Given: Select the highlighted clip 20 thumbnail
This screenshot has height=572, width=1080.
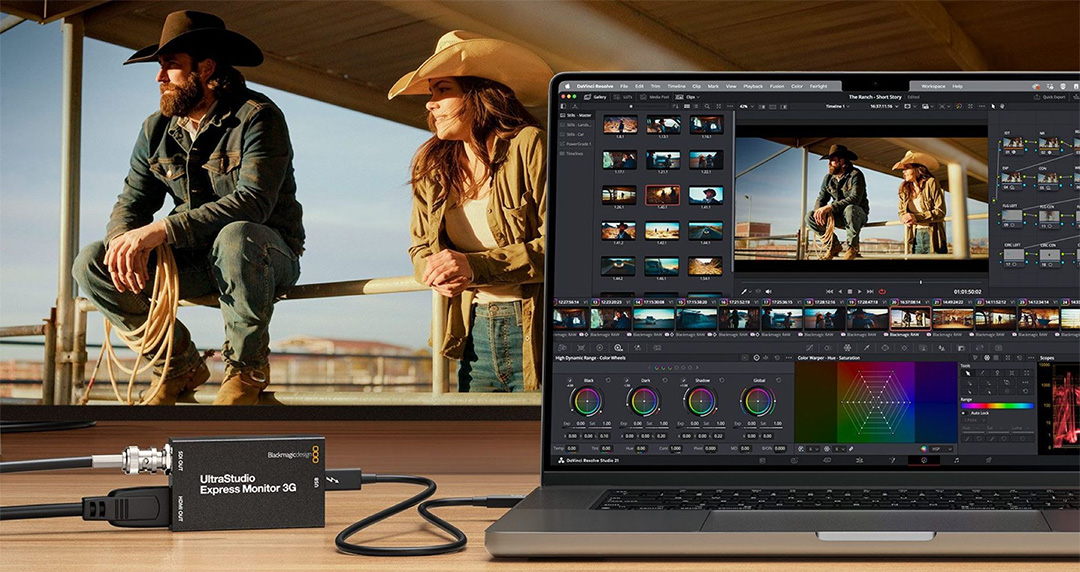Looking at the screenshot, I should click(910, 318).
